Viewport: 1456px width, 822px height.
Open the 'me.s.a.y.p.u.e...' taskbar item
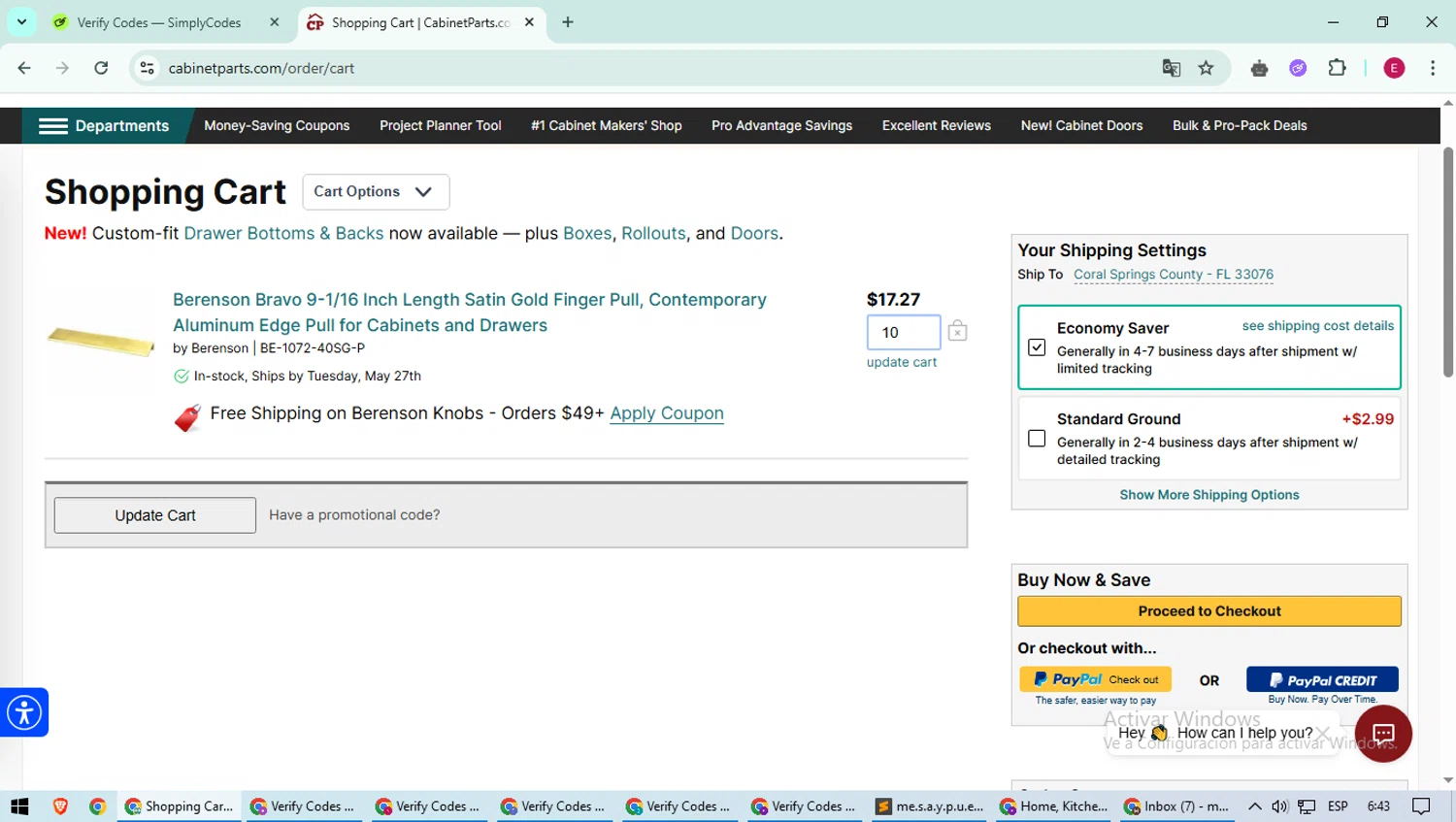(x=929, y=806)
